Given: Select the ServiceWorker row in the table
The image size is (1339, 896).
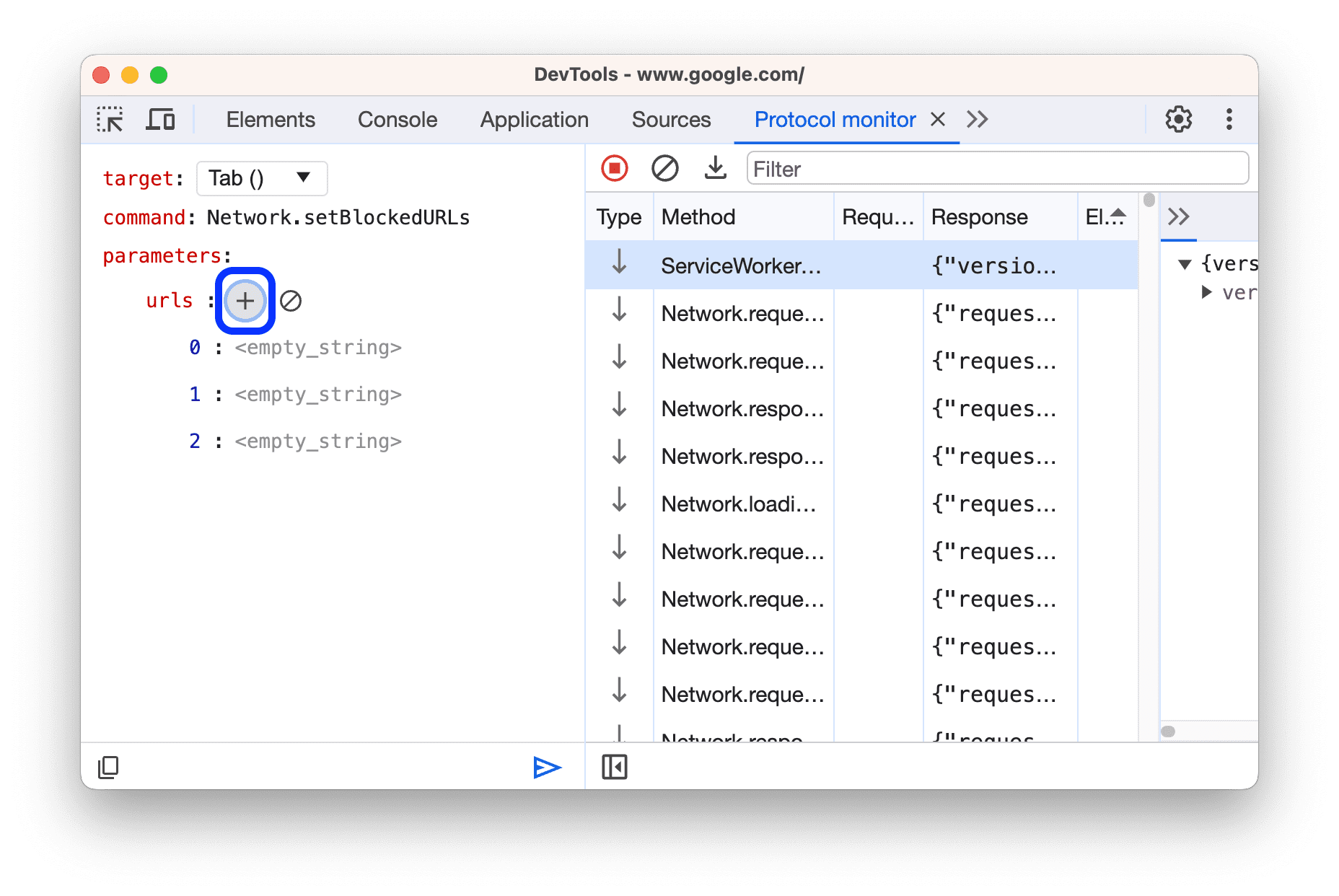Looking at the screenshot, I should coord(794,265).
